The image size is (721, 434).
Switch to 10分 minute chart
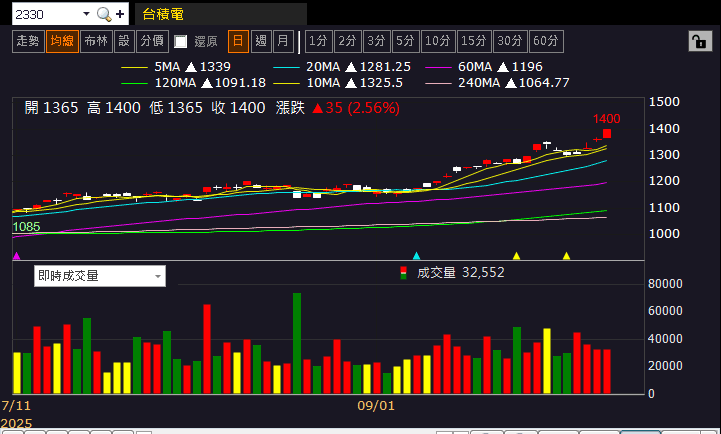tap(438, 41)
